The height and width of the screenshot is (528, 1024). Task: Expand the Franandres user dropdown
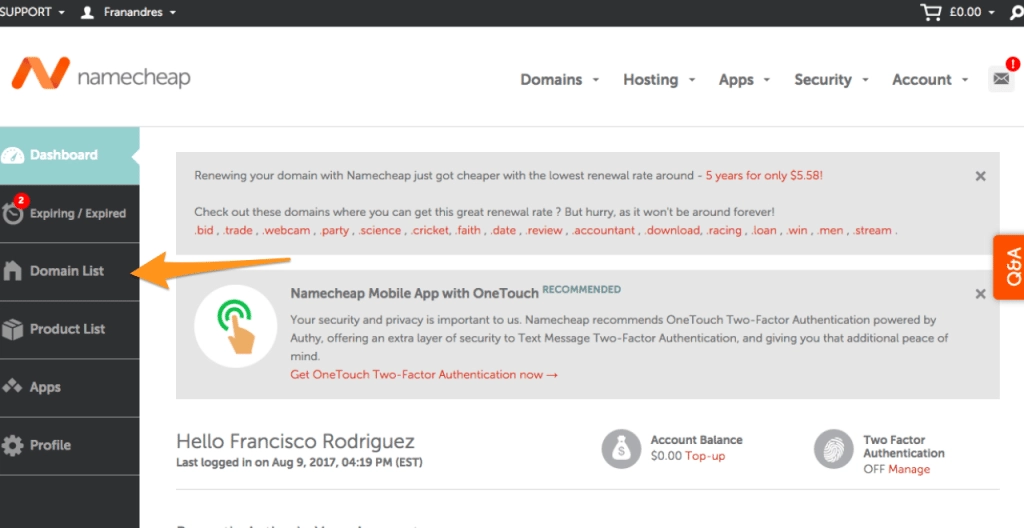point(140,12)
